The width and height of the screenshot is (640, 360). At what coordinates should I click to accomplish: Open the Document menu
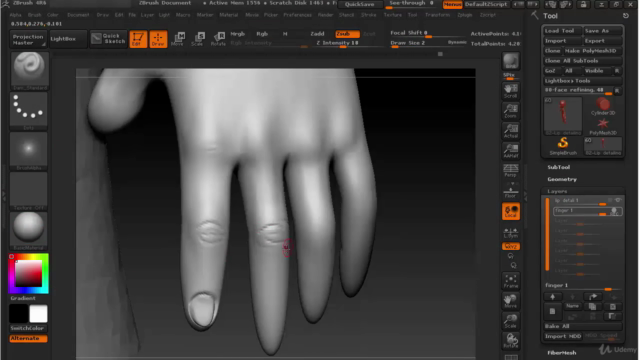(78, 15)
